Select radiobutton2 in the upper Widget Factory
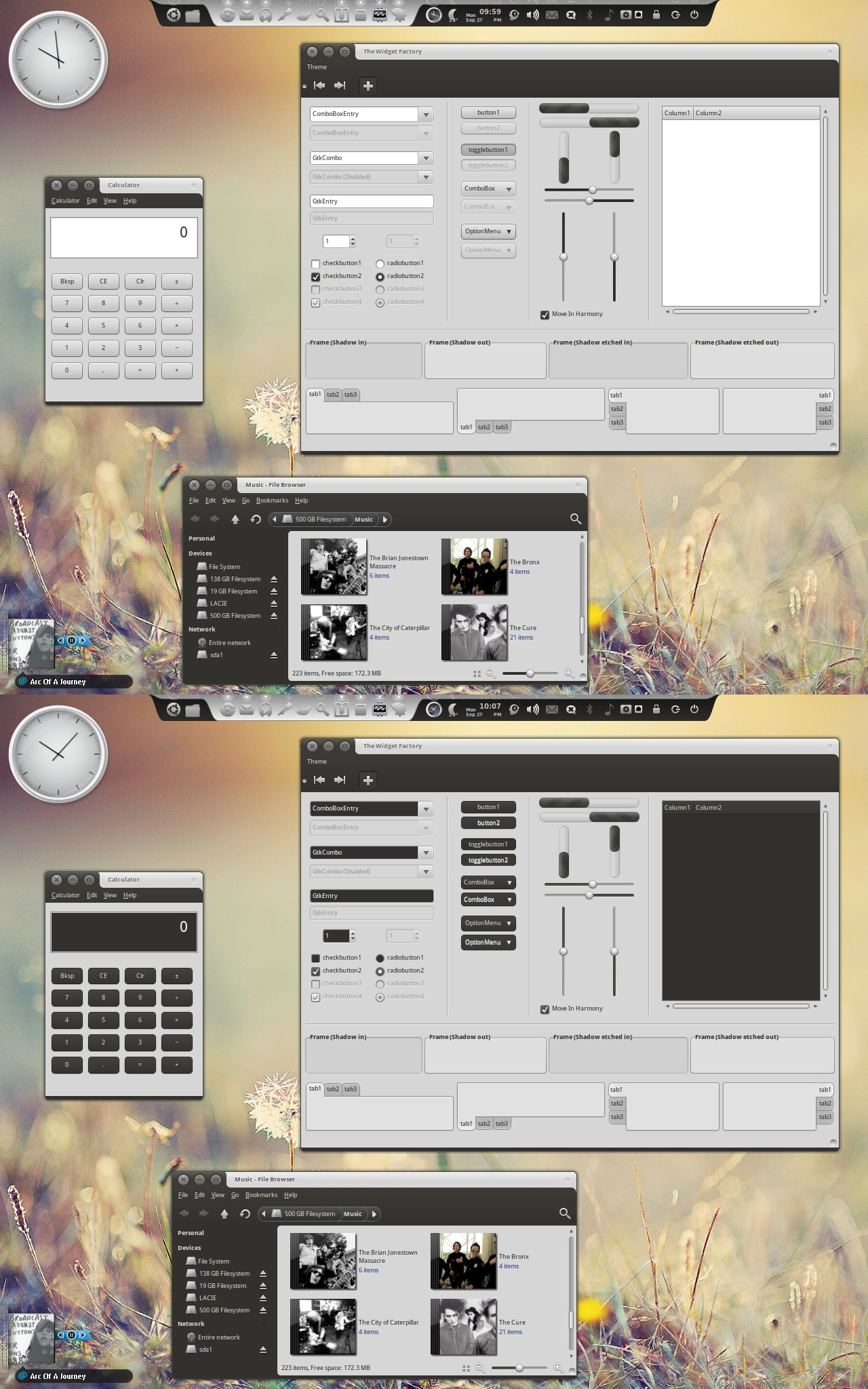The image size is (868, 1389). [x=380, y=277]
